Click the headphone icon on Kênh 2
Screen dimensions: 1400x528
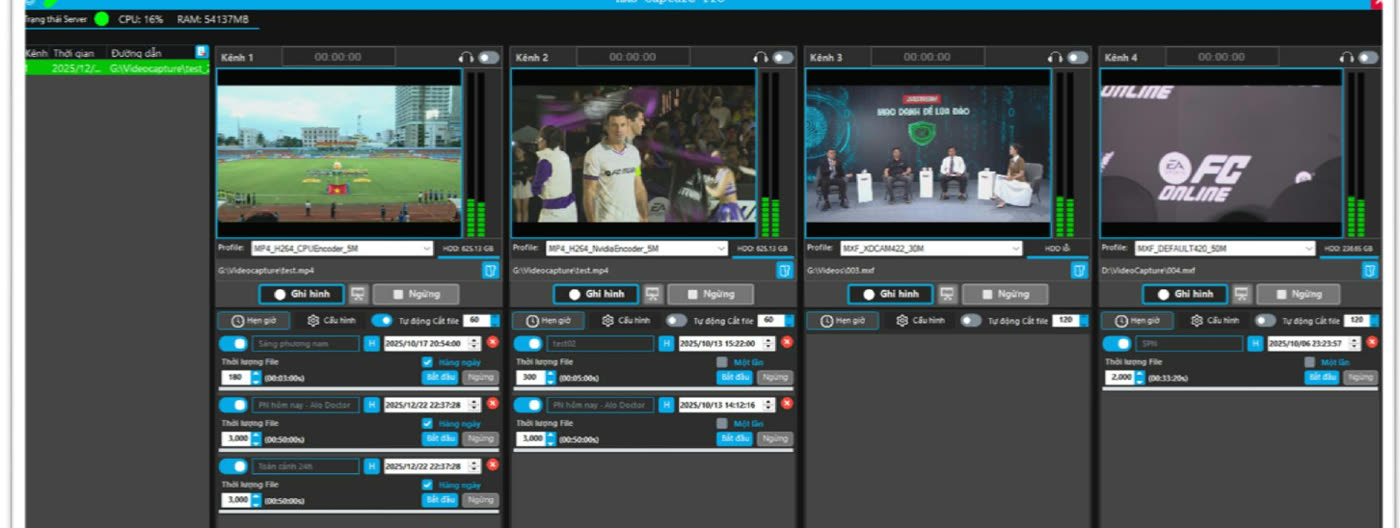tap(761, 58)
